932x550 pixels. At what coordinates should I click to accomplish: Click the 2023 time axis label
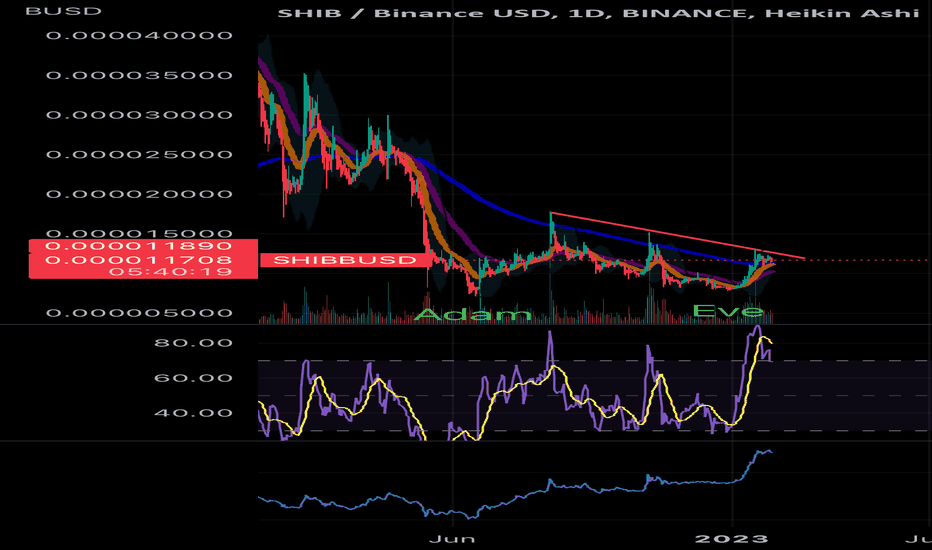[x=732, y=539]
